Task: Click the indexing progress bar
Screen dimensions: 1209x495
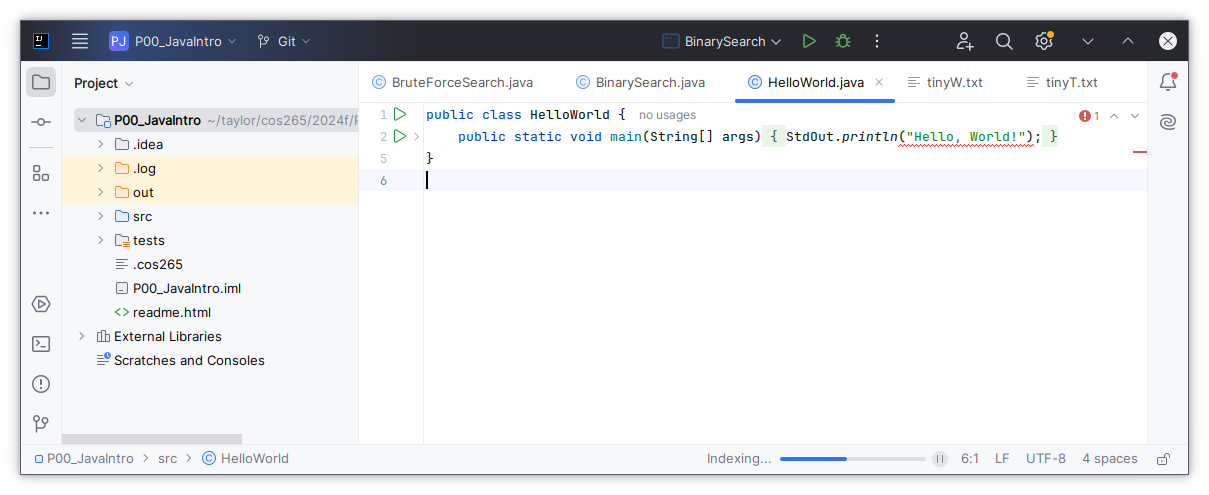Action: point(852,459)
